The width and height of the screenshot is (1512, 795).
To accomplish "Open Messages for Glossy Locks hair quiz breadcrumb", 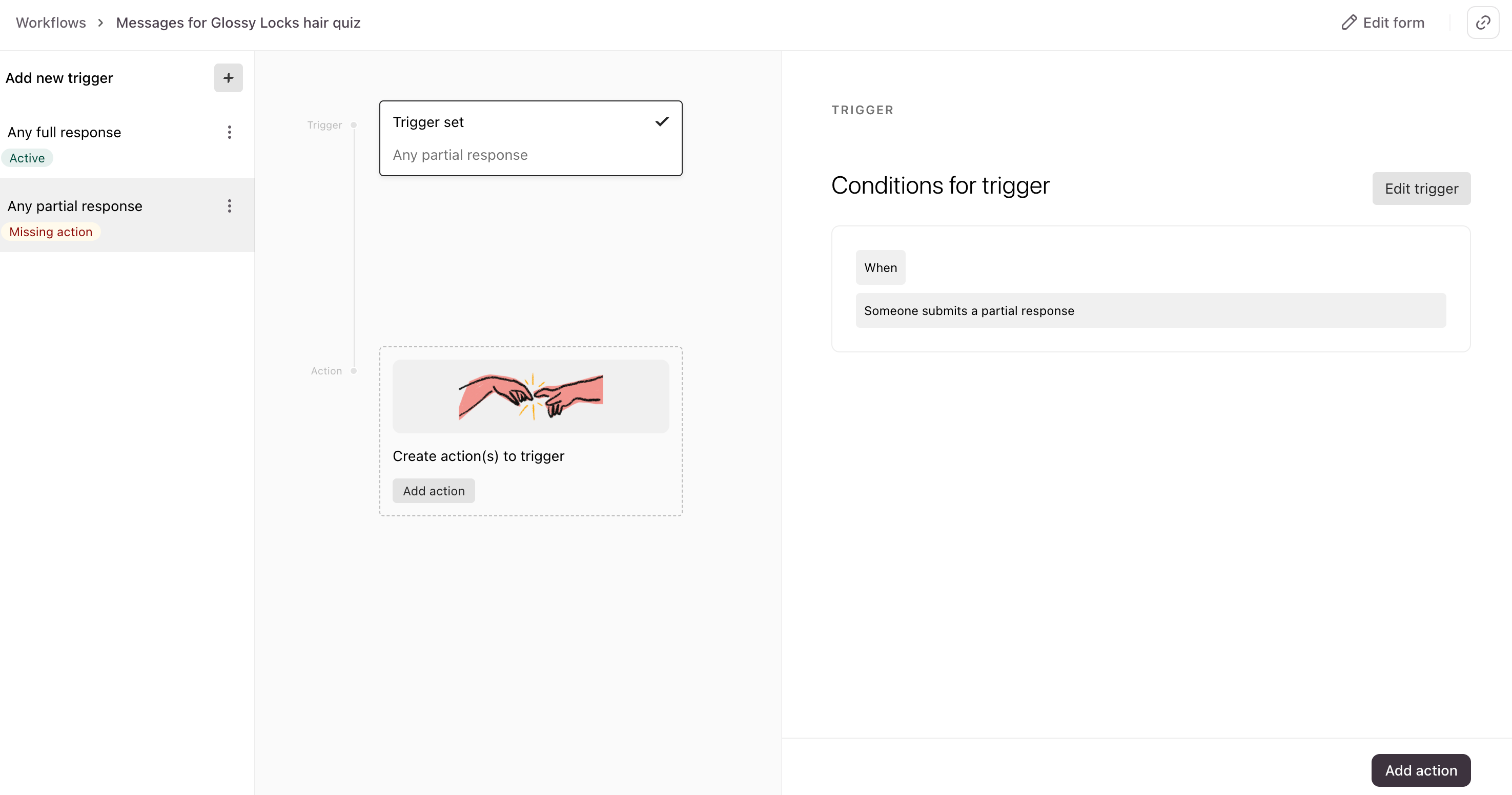I will tap(238, 23).
